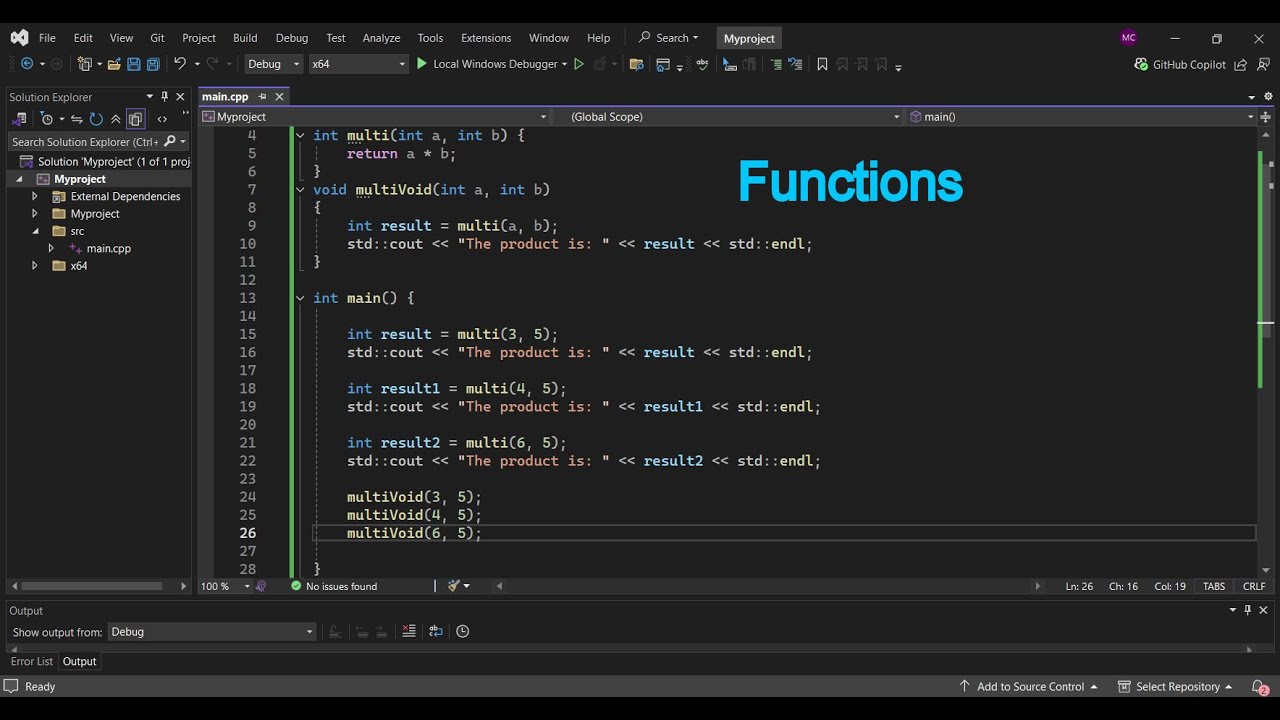Start without debugging using the hollow green arrow
Image resolution: width=1280 pixels, height=720 pixels.
tap(578, 64)
